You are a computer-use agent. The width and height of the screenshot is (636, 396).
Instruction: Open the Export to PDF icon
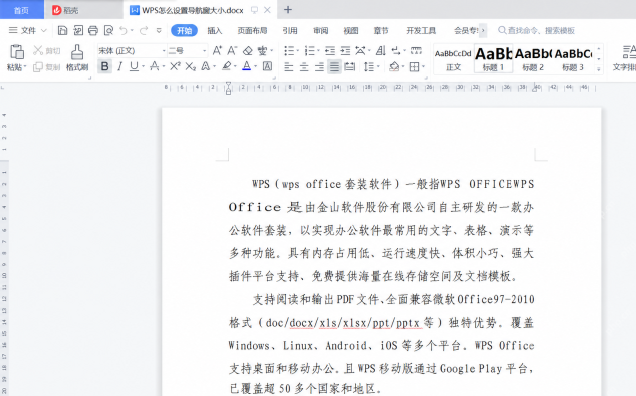coord(78,30)
